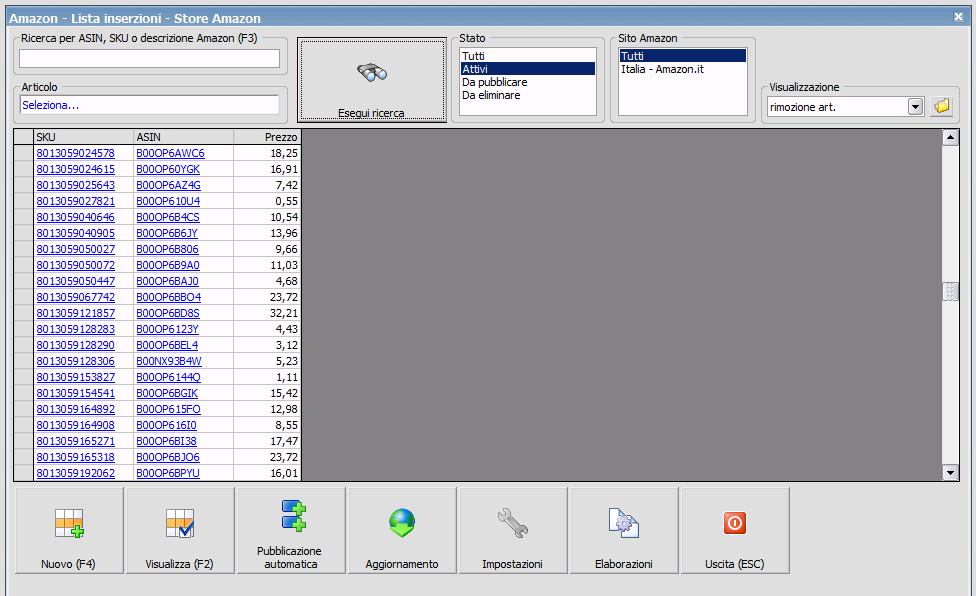The image size is (976, 596).
Task: Open ASIN link B00OP6BJO6
Action: (168, 457)
